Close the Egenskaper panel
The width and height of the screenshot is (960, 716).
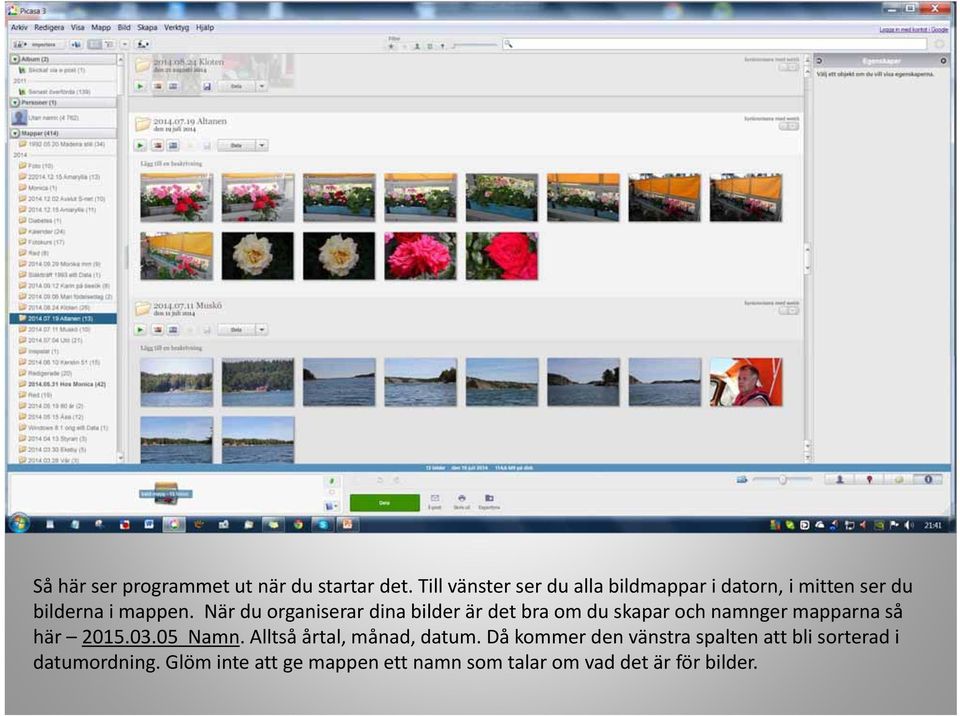pos(943,61)
